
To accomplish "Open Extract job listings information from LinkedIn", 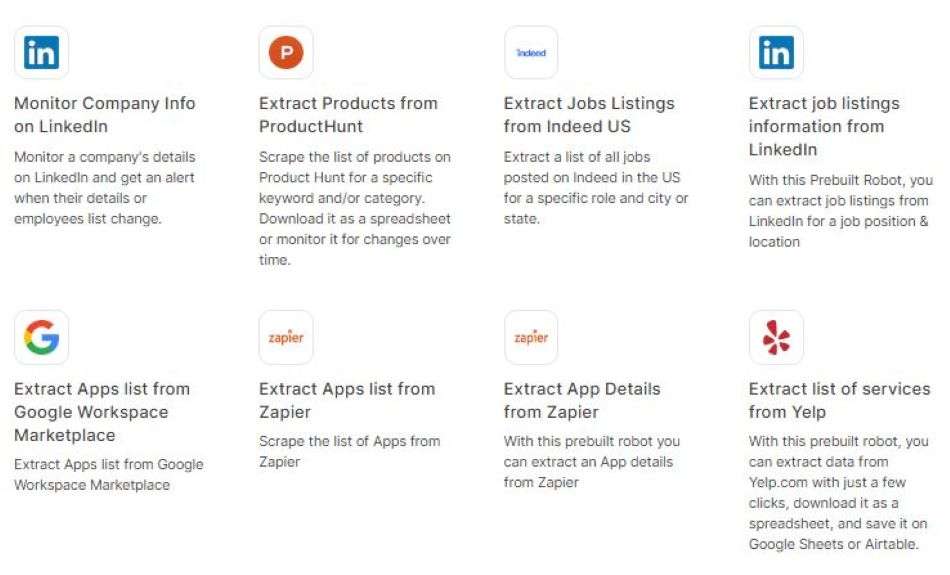I will coord(824,126).
